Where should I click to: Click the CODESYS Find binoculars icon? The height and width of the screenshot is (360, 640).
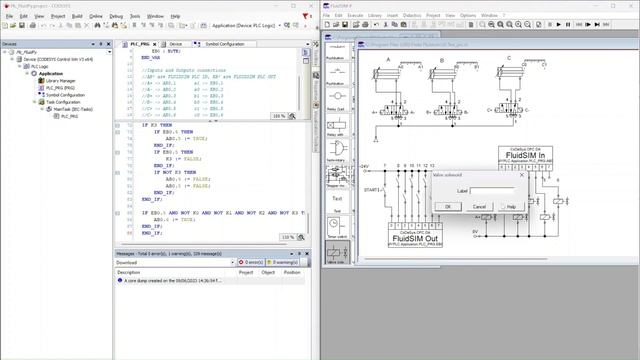tap(97, 26)
